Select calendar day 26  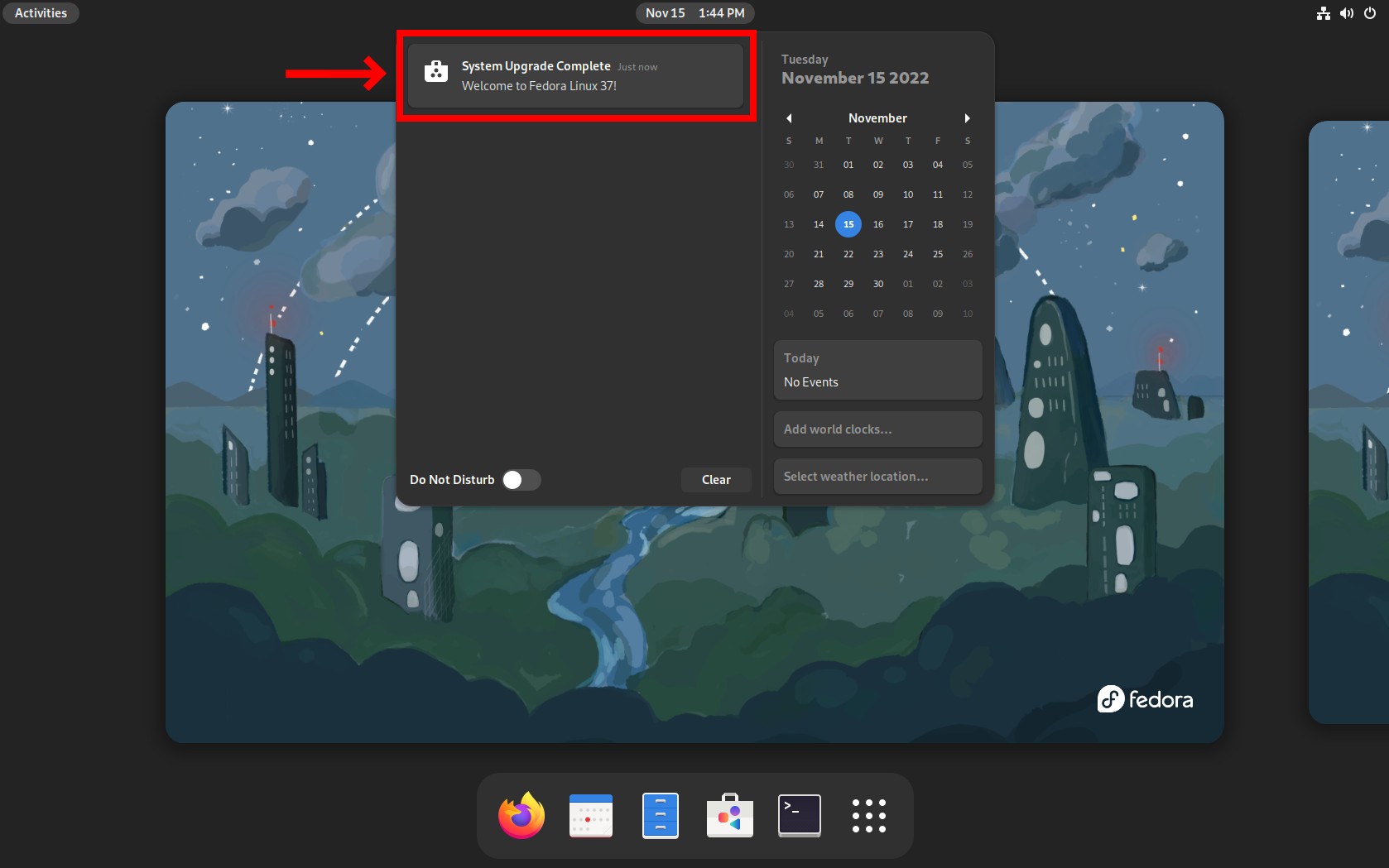pos(968,254)
